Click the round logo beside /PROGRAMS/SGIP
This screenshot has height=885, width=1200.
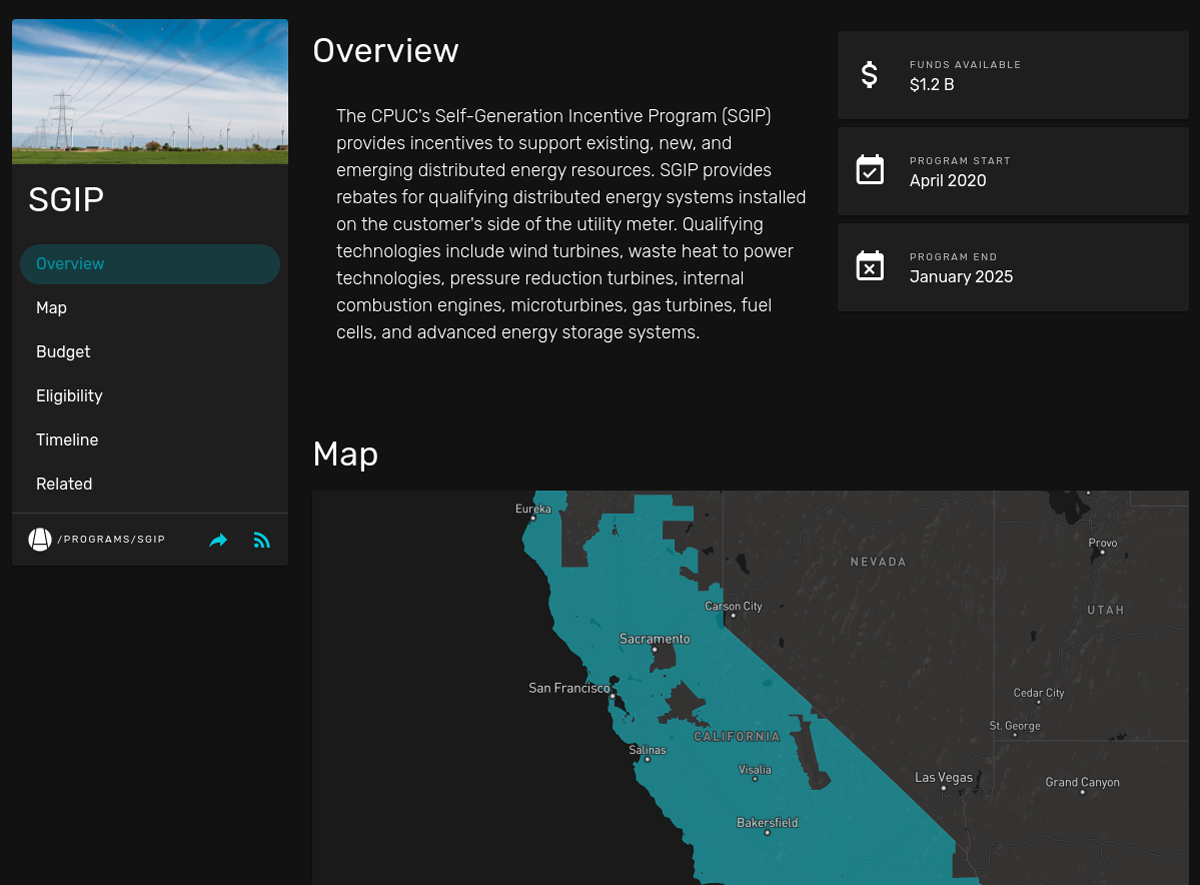(40, 540)
